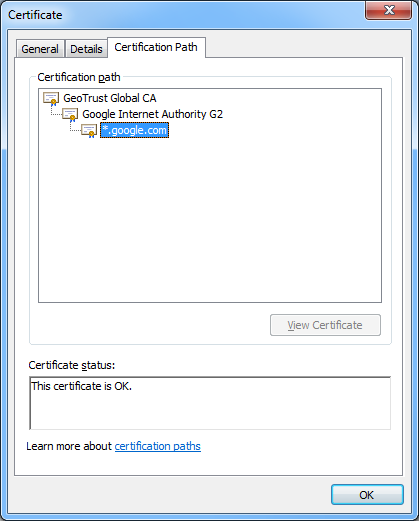The height and width of the screenshot is (521, 419).
Task: Open the certification paths help link
Action: pyautogui.click(x=158, y=446)
